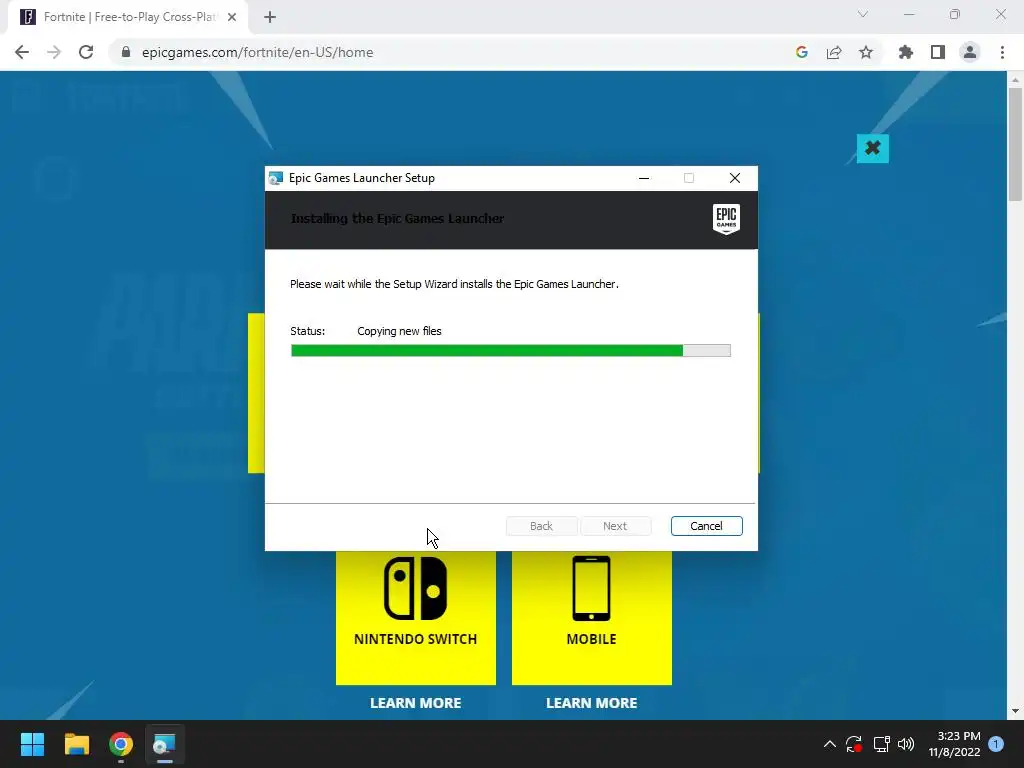Click the disabled Back button in setup
This screenshot has height=768, width=1024.
pyautogui.click(x=541, y=526)
